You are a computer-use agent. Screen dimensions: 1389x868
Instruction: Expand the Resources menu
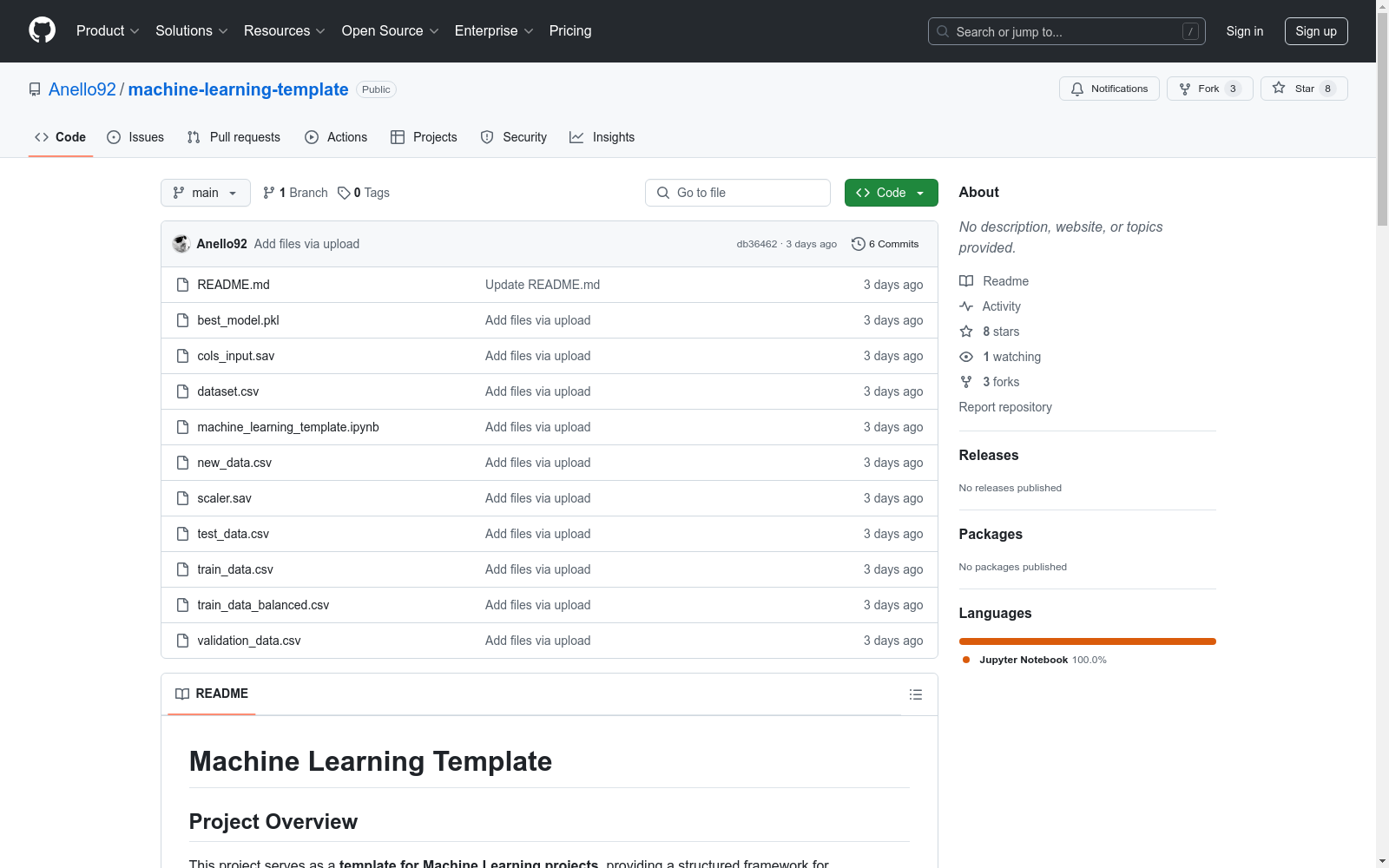tap(285, 30)
